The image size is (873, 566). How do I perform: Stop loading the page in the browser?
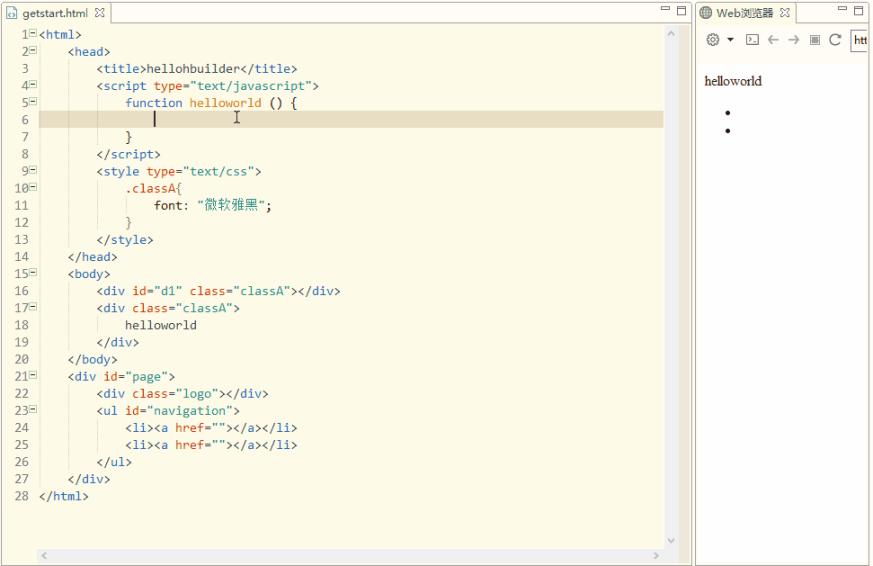coord(815,40)
